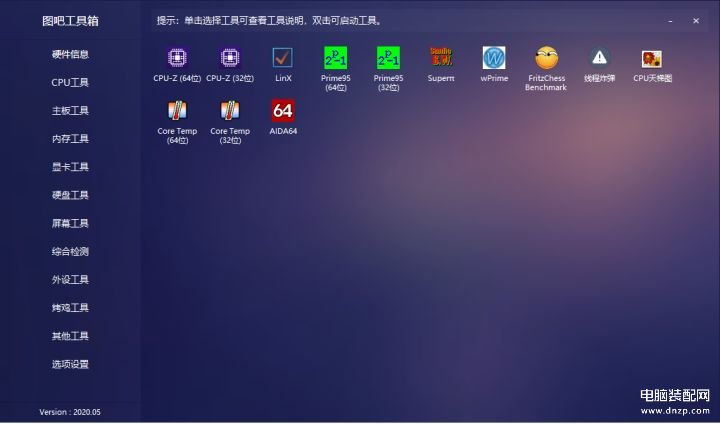The height and width of the screenshot is (424, 720).
Task: Choose the Superπ benchmark icon
Action: point(441,57)
